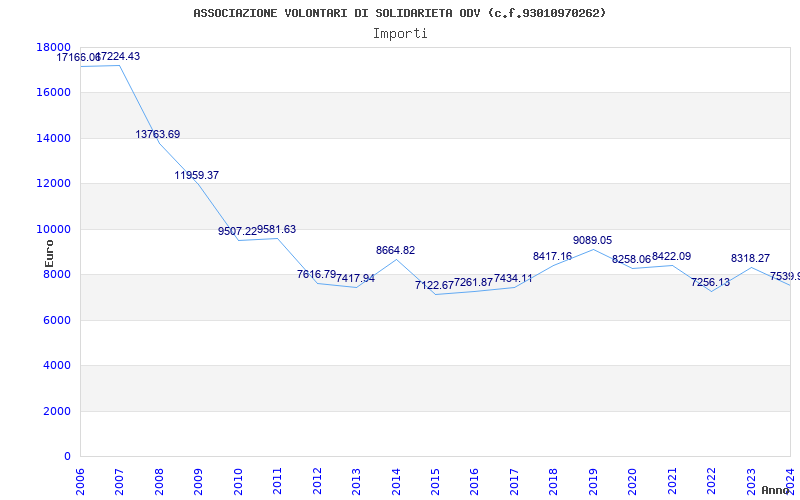This screenshot has width=800, height=500.
Task: Click the x-axis year label 2021
Action: [672, 481]
